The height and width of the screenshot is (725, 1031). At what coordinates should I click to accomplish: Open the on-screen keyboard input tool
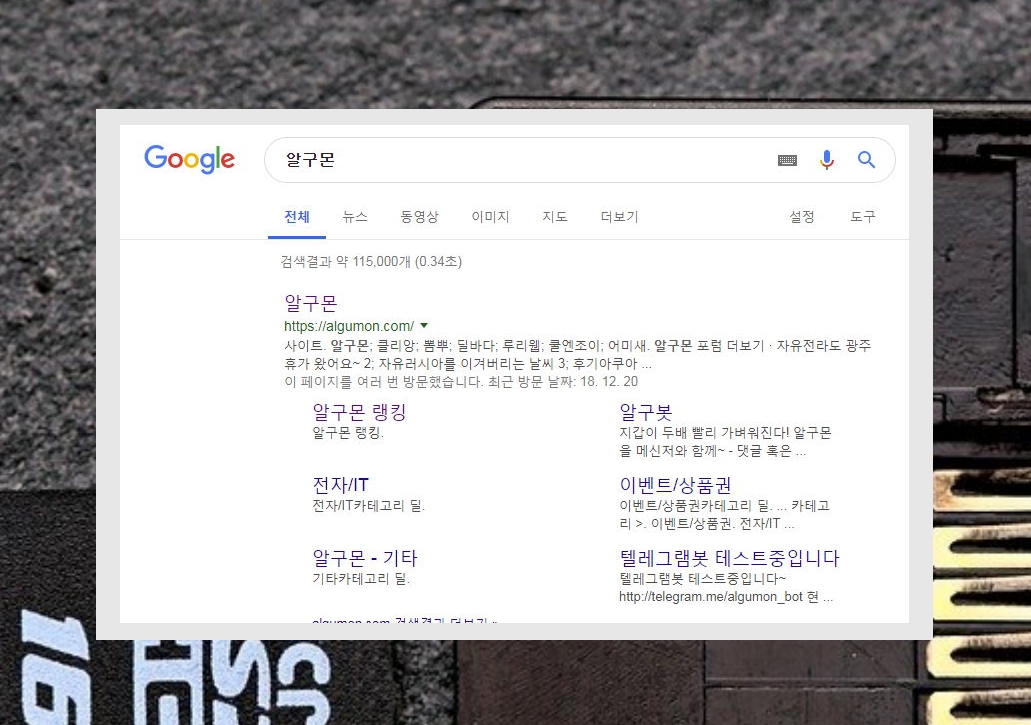point(787,160)
